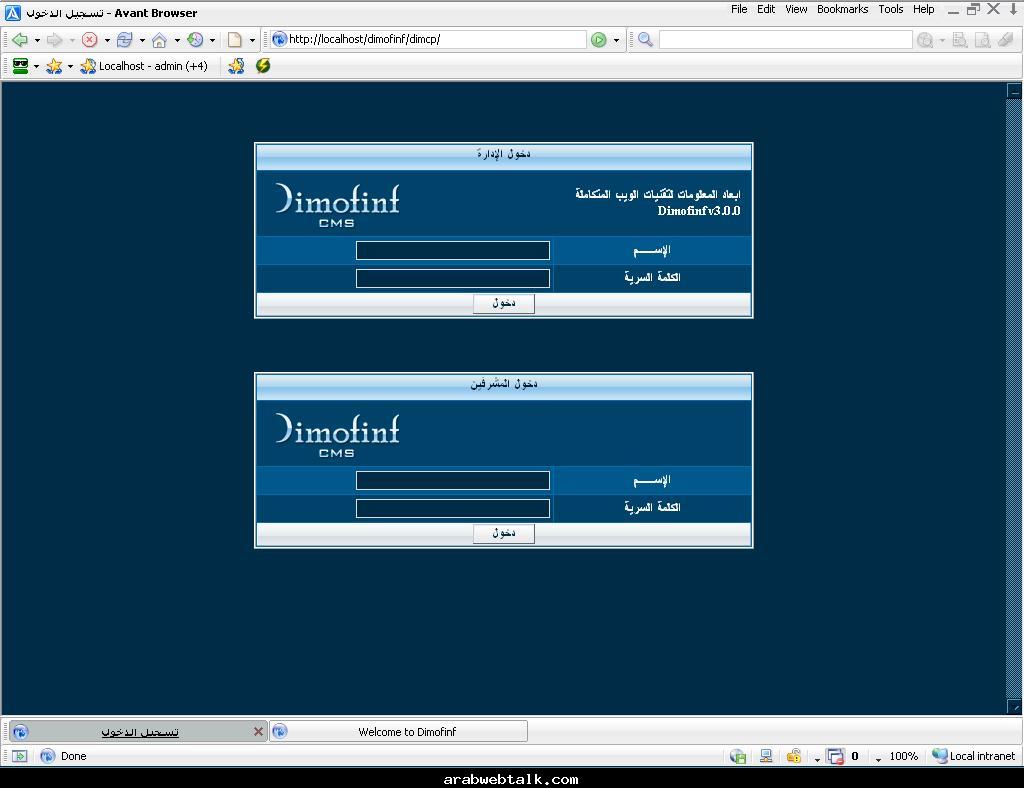Click the Done status text
1024x788 pixels.
coord(73,756)
